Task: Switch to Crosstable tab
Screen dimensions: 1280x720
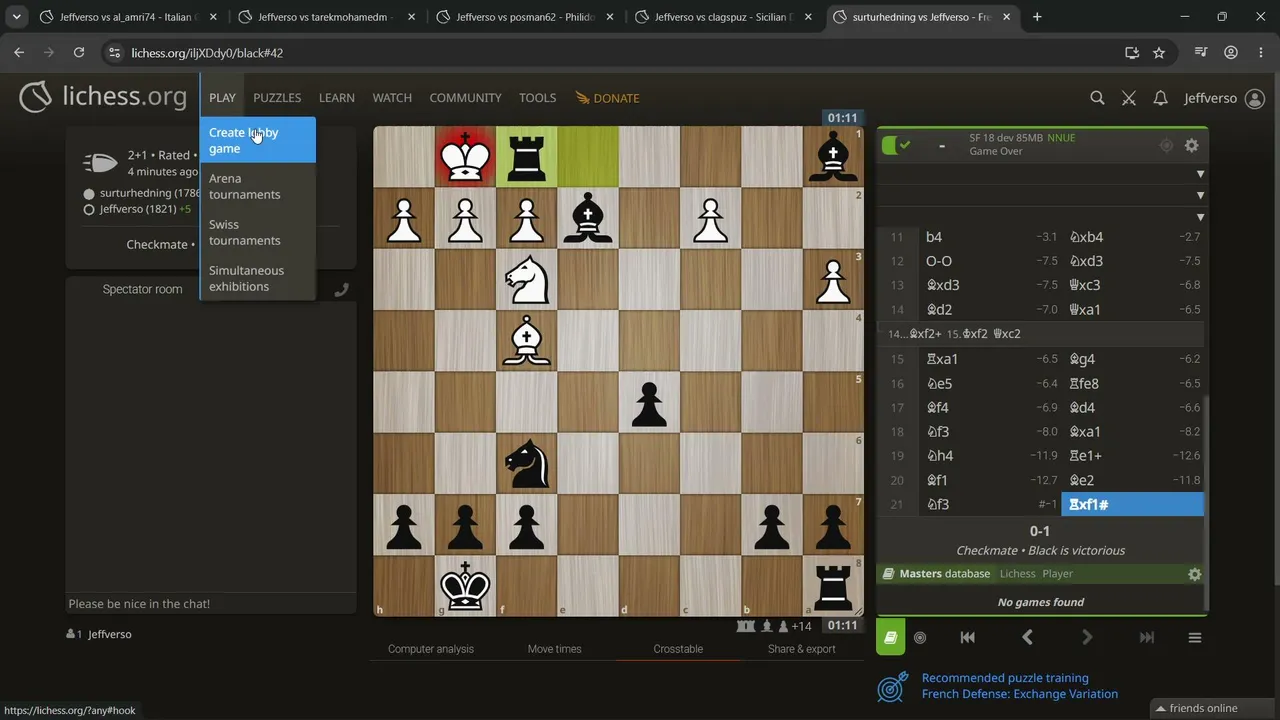Action: click(678, 649)
